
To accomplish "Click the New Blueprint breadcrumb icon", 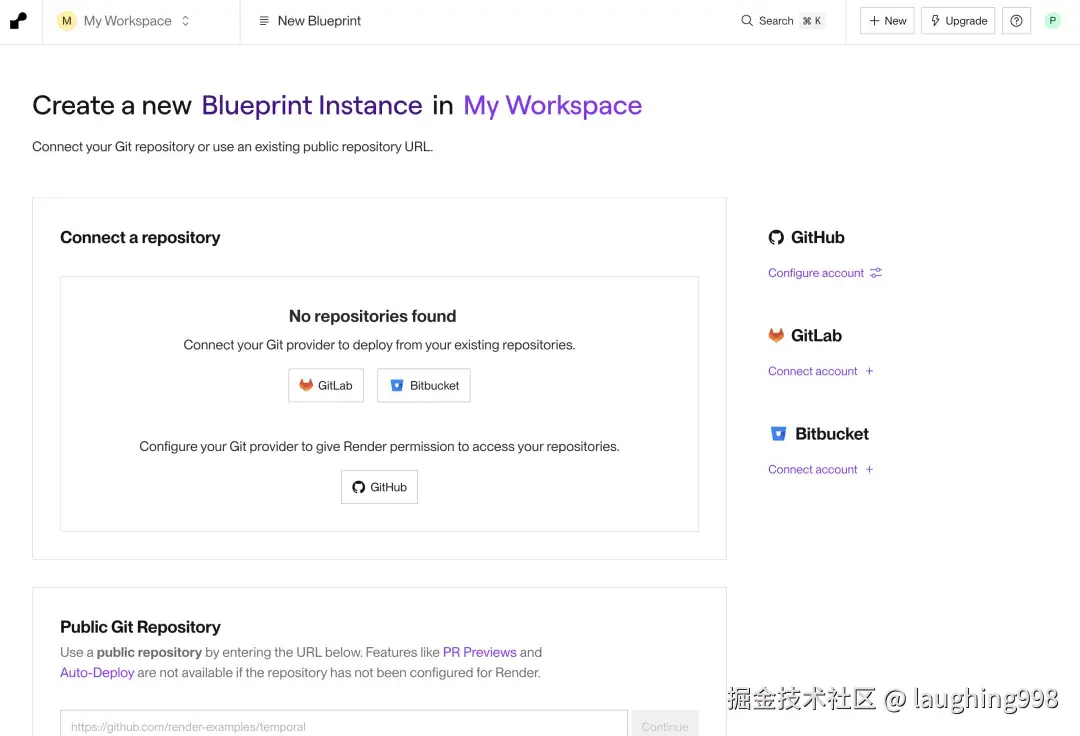I will coord(264,21).
